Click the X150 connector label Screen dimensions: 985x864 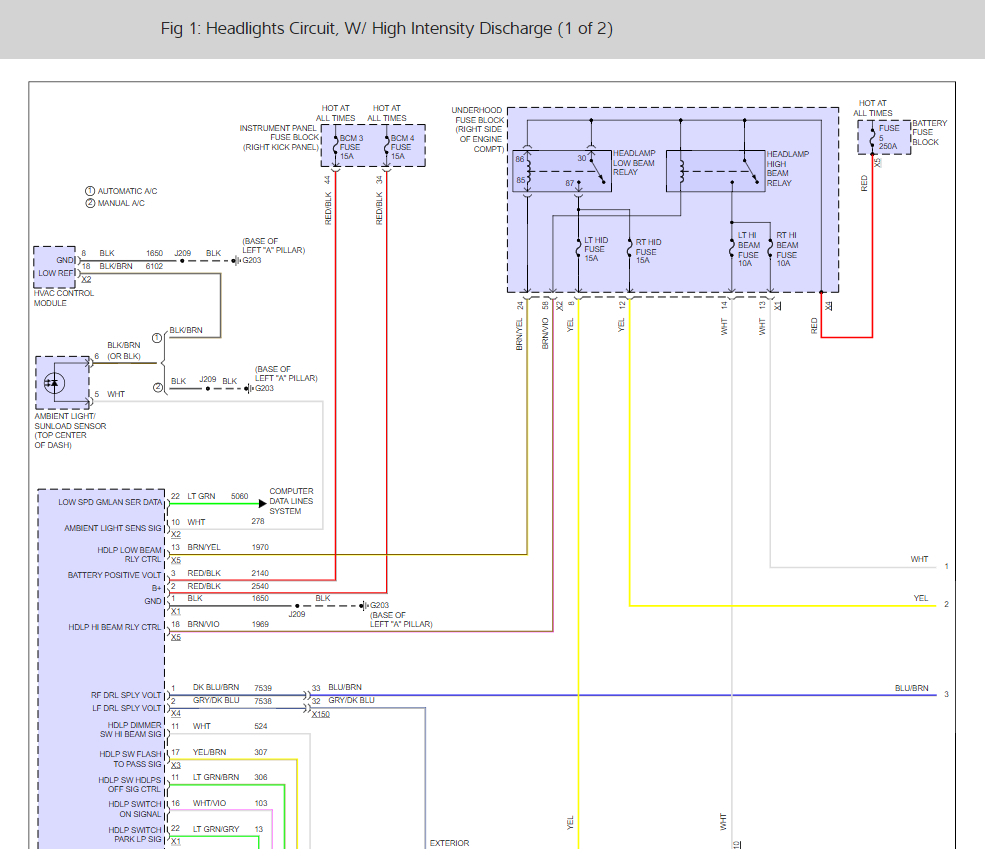pos(320,714)
